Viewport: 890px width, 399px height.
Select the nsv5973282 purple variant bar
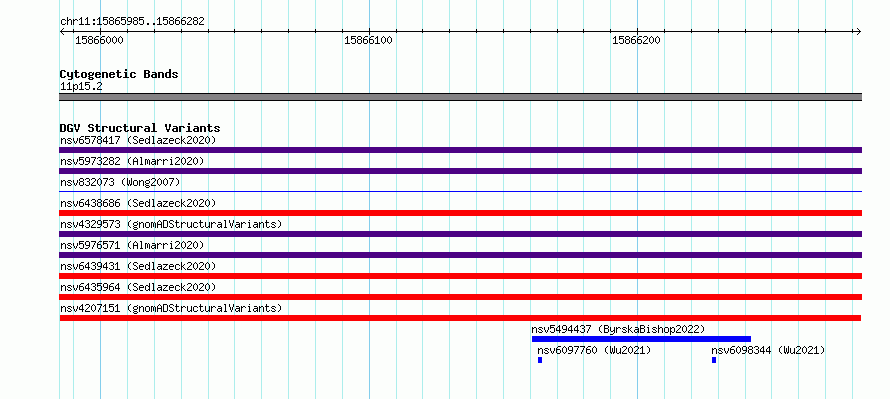(x=460, y=171)
